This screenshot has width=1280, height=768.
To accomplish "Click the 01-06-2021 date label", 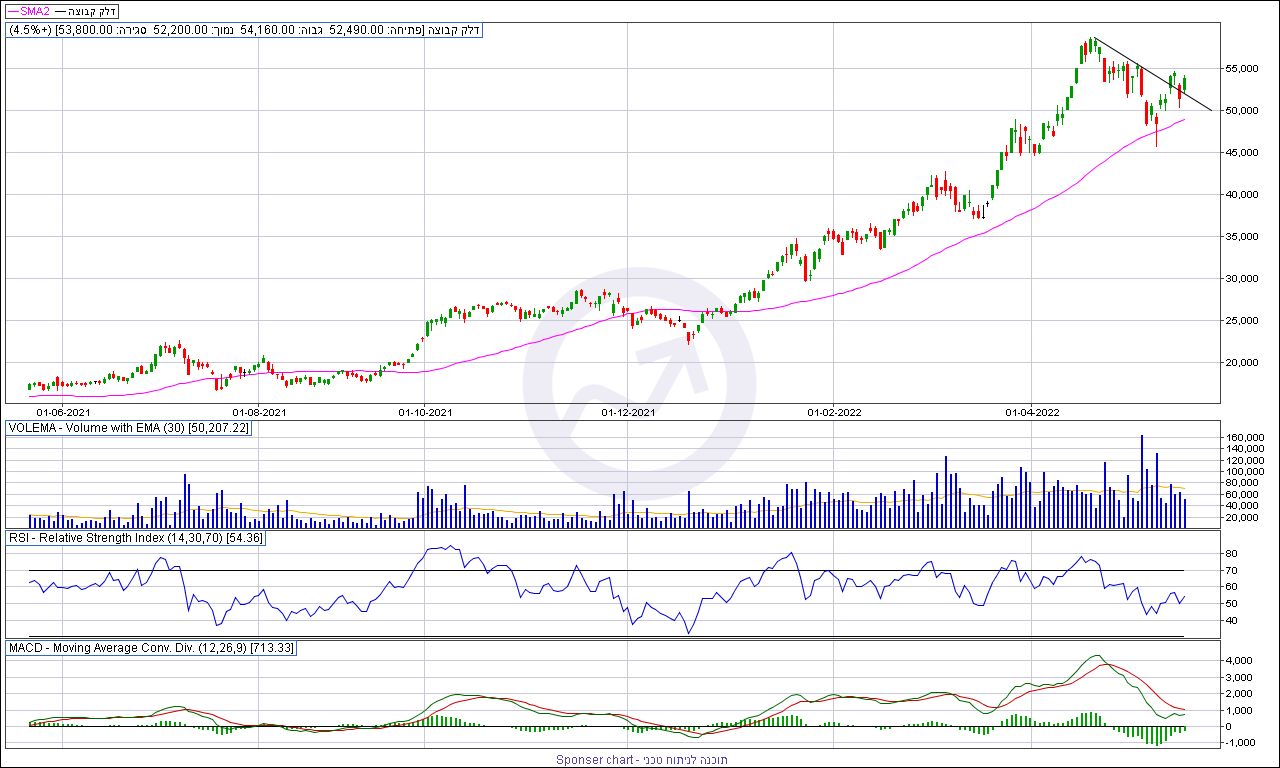I will tap(63, 411).
